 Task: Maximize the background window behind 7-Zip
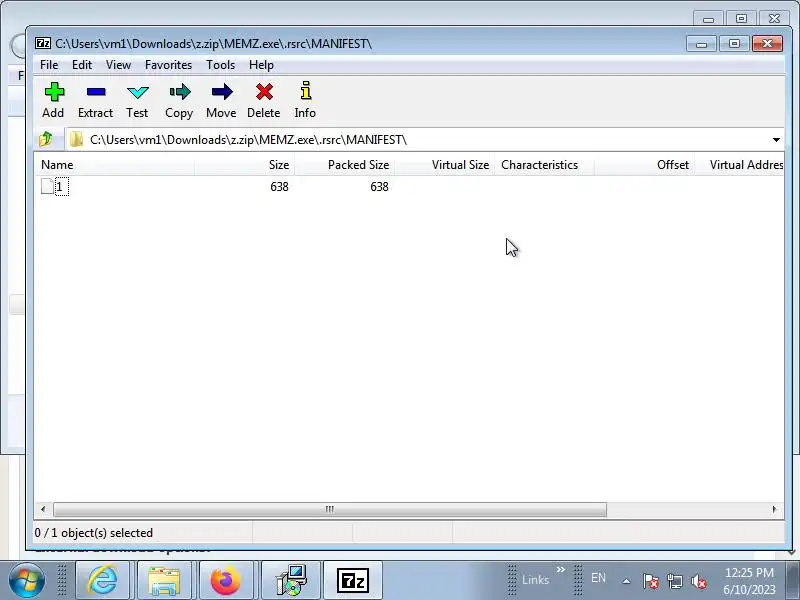741,19
